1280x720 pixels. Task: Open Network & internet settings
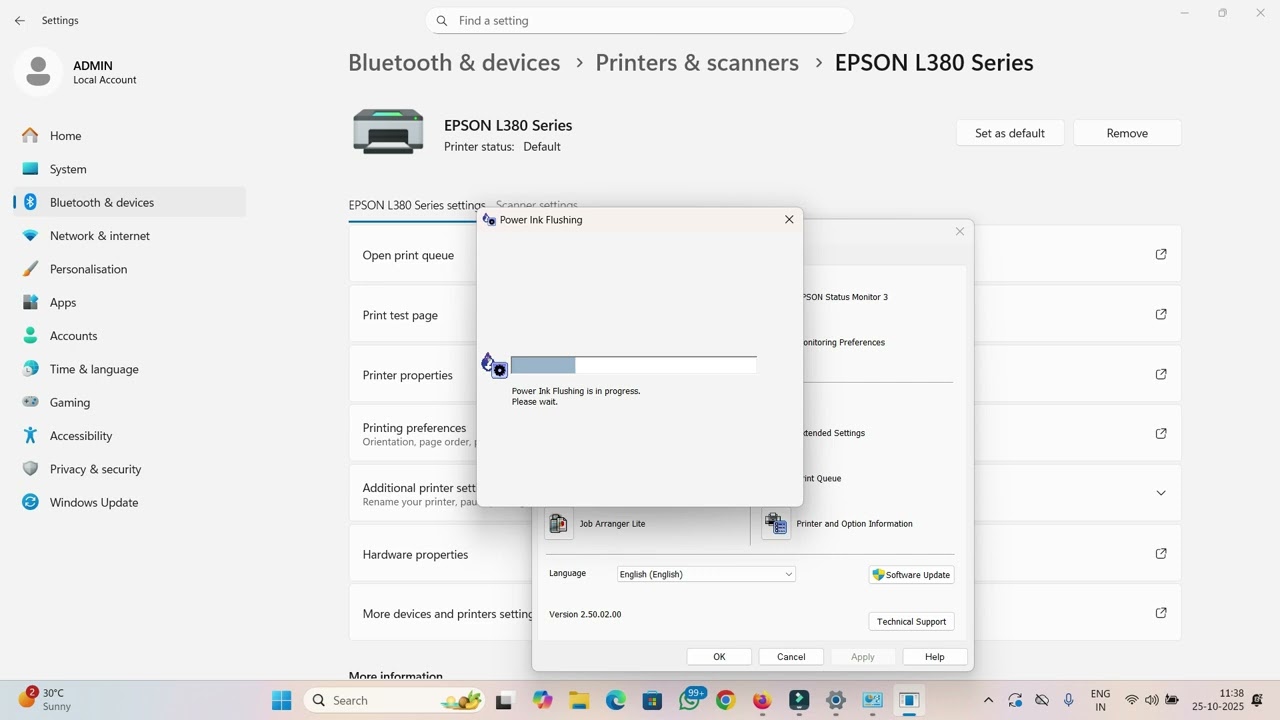click(x=130, y=236)
